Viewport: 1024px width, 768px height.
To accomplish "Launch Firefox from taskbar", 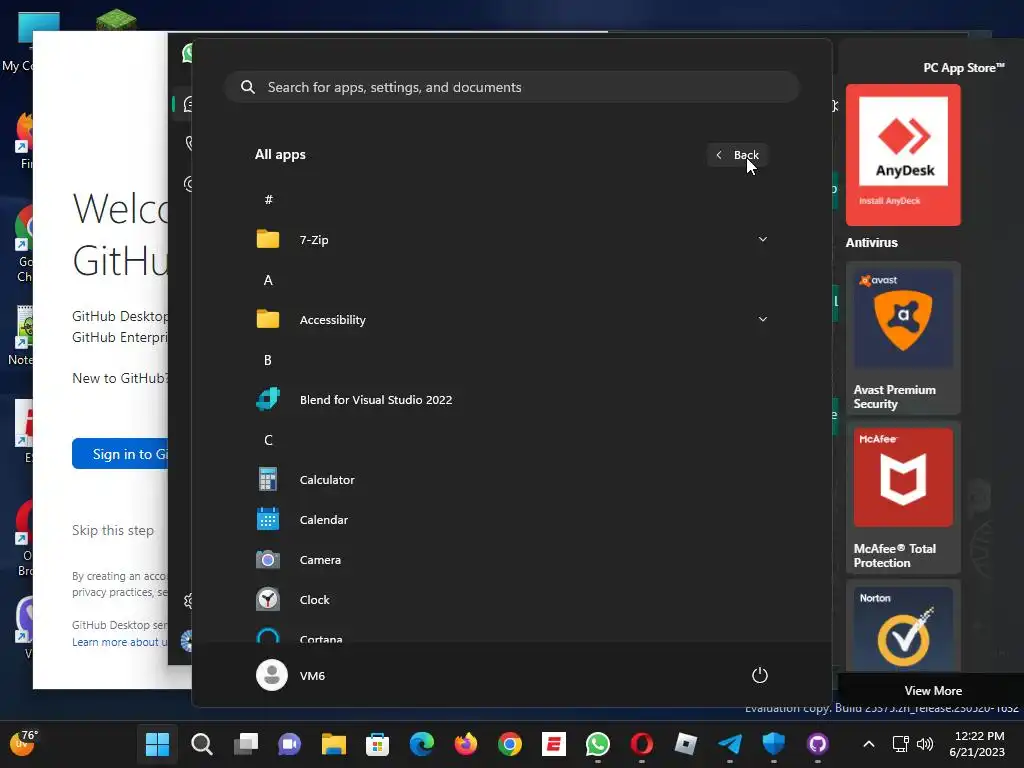I will tap(466, 744).
